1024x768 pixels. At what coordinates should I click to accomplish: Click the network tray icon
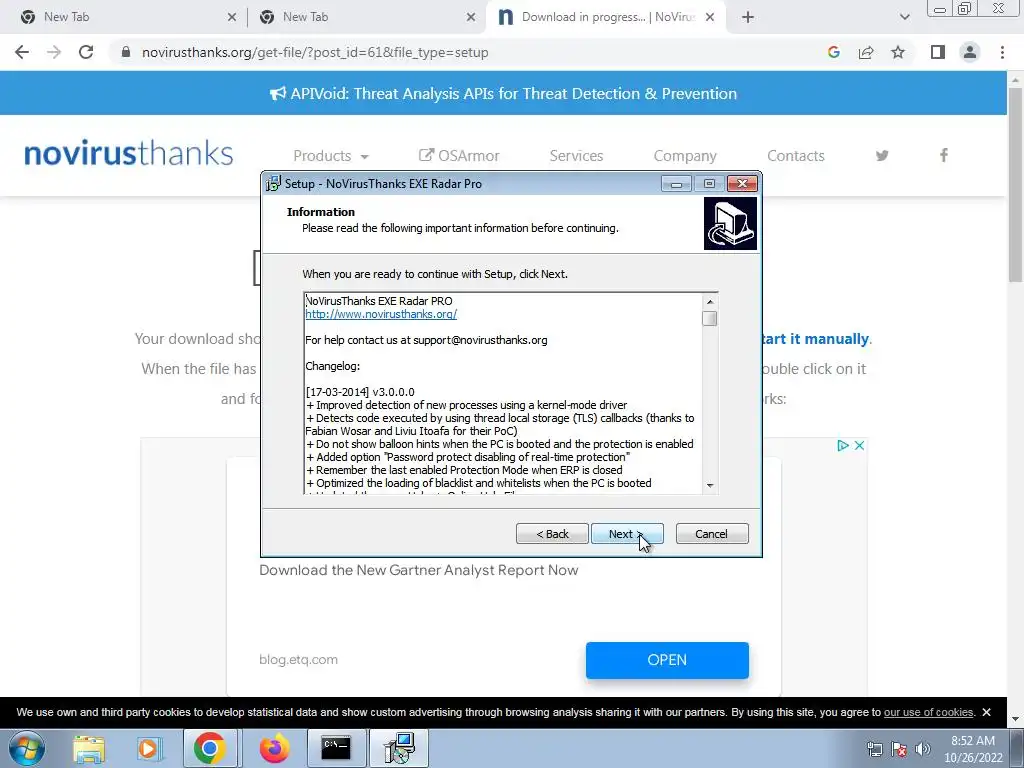874,749
